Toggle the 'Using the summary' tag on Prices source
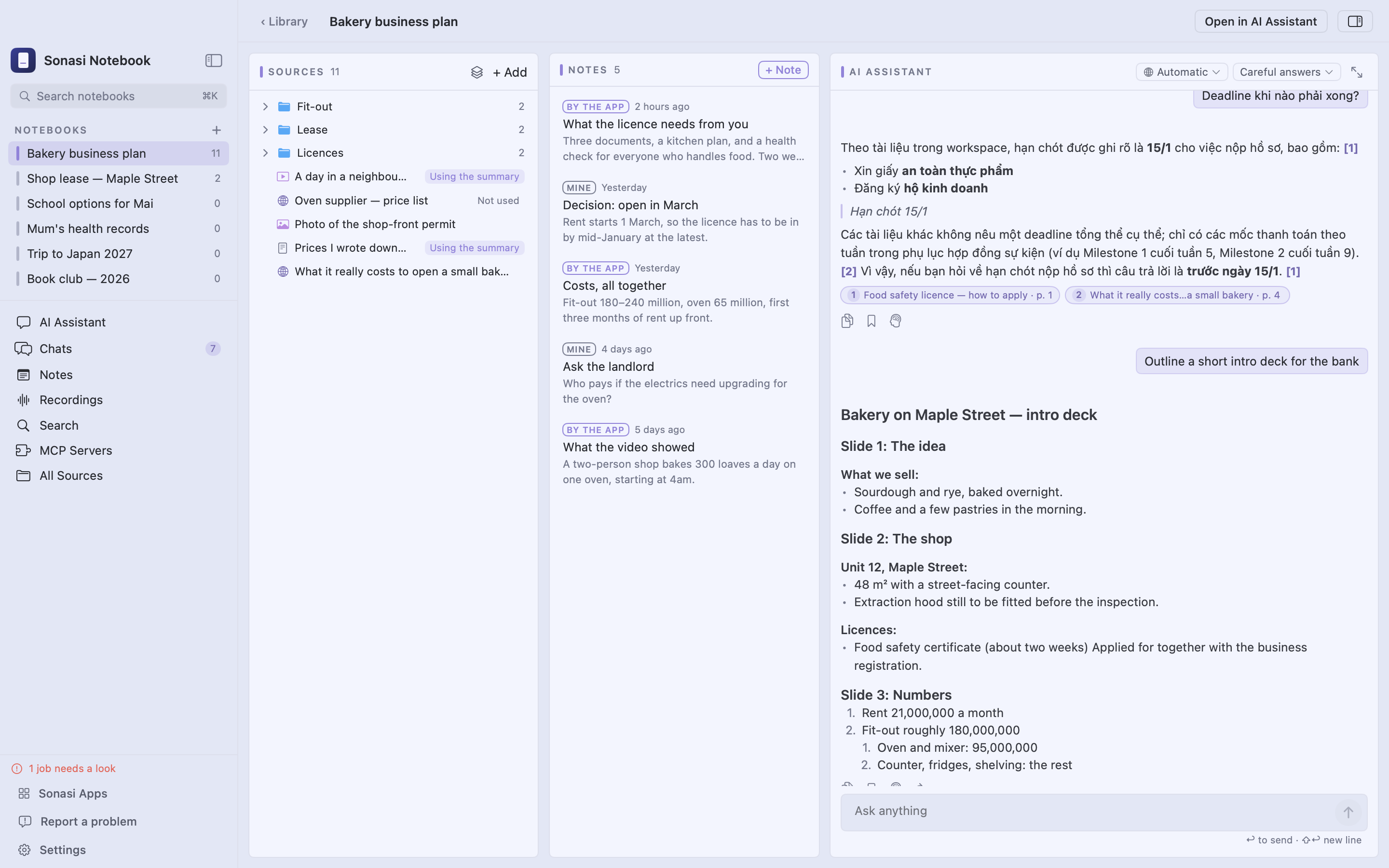Image resolution: width=1389 pixels, height=868 pixels. click(474, 248)
